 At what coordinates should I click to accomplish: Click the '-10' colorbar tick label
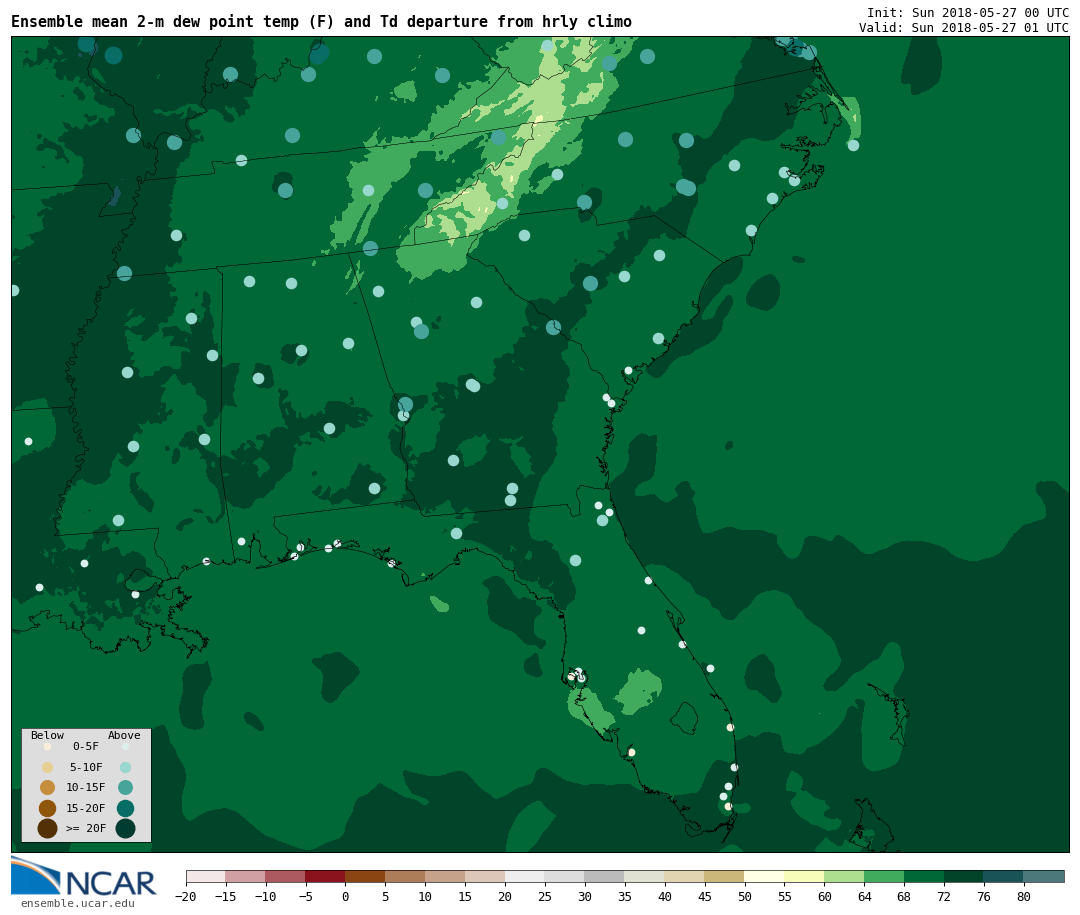(x=265, y=897)
